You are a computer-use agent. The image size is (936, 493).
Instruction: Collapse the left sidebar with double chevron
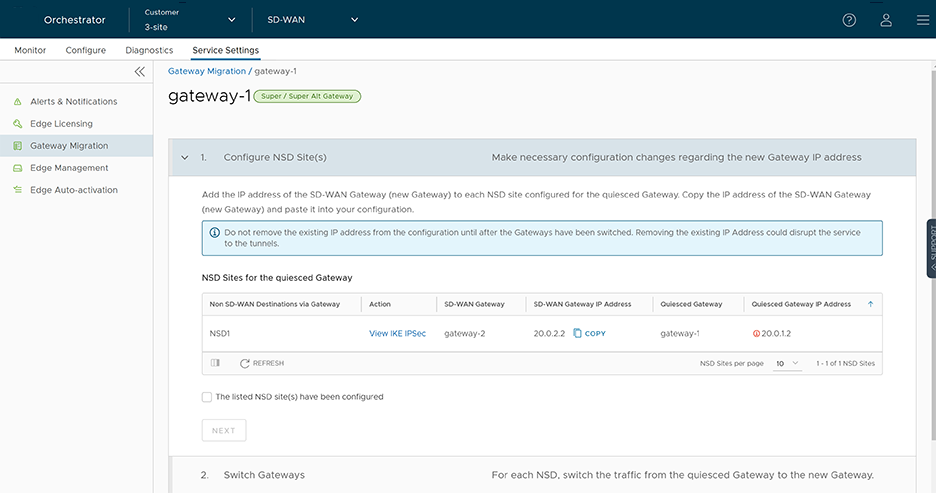pos(139,72)
